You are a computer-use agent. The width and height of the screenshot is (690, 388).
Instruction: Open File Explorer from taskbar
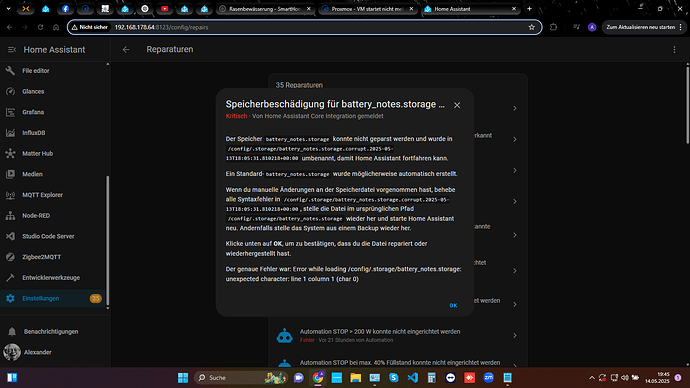(x=356, y=378)
